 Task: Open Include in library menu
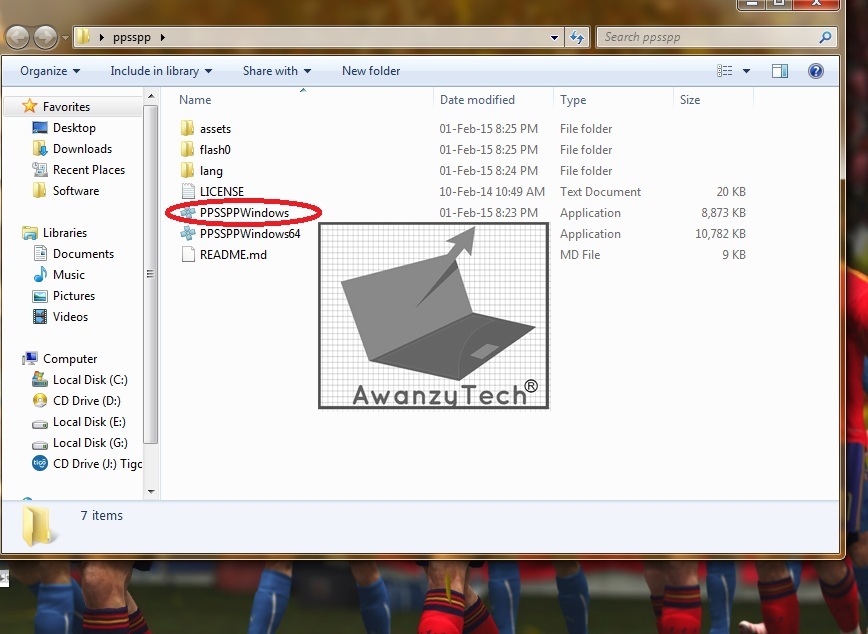[x=161, y=71]
